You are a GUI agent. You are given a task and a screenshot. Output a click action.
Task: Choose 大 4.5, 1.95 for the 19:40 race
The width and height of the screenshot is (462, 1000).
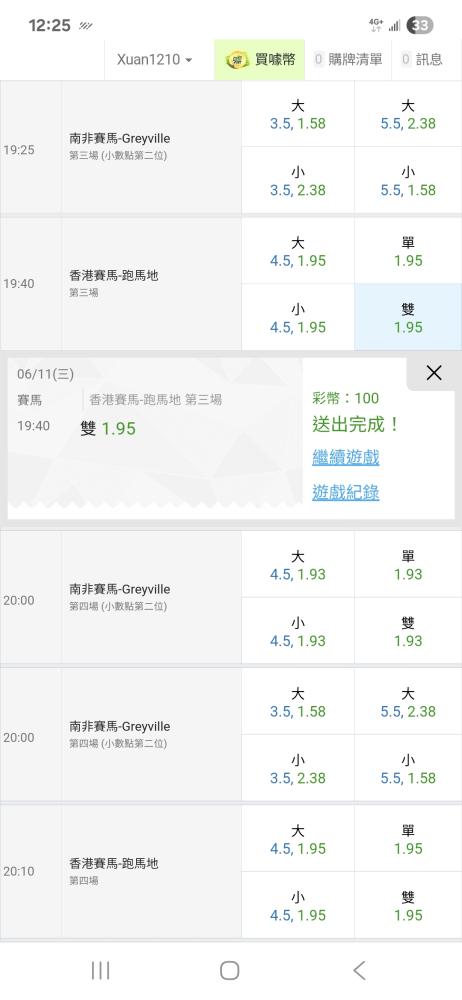coord(298,251)
